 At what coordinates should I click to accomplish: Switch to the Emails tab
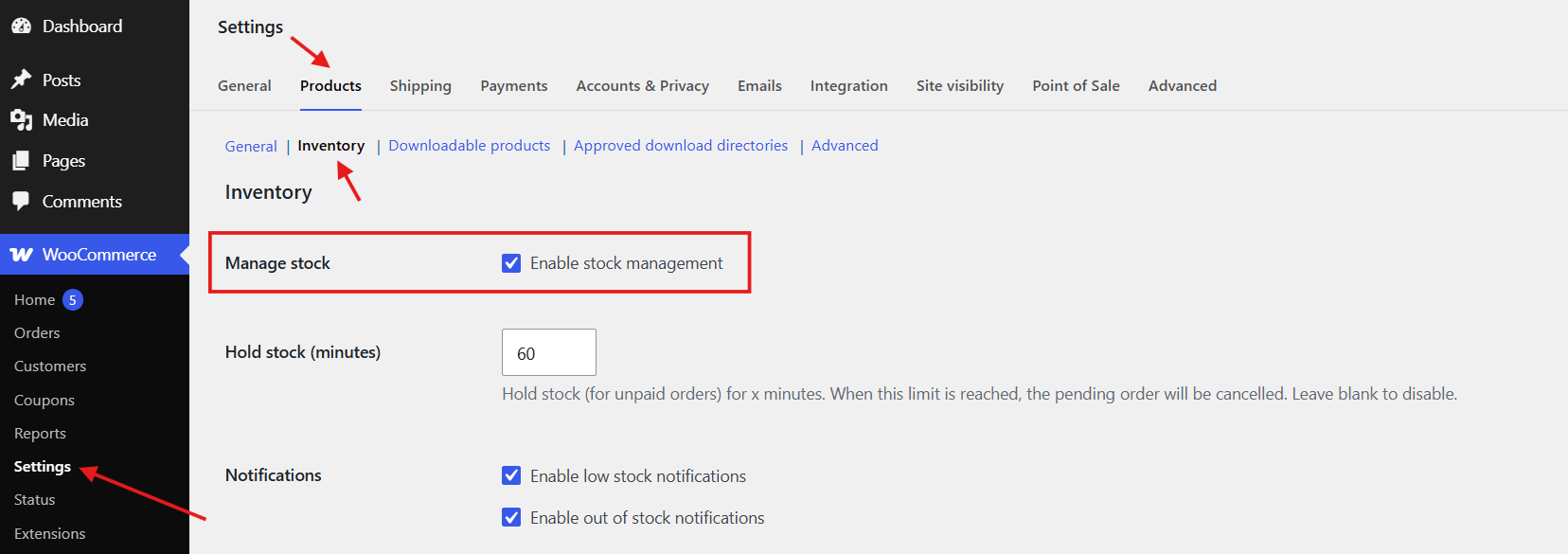pos(759,86)
